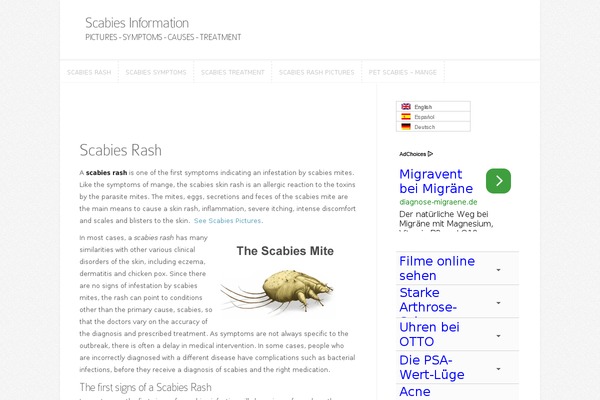Expand the Starke Arthrose ad arrow
Viewport: 600px width, 400px height.
[498, 303]
